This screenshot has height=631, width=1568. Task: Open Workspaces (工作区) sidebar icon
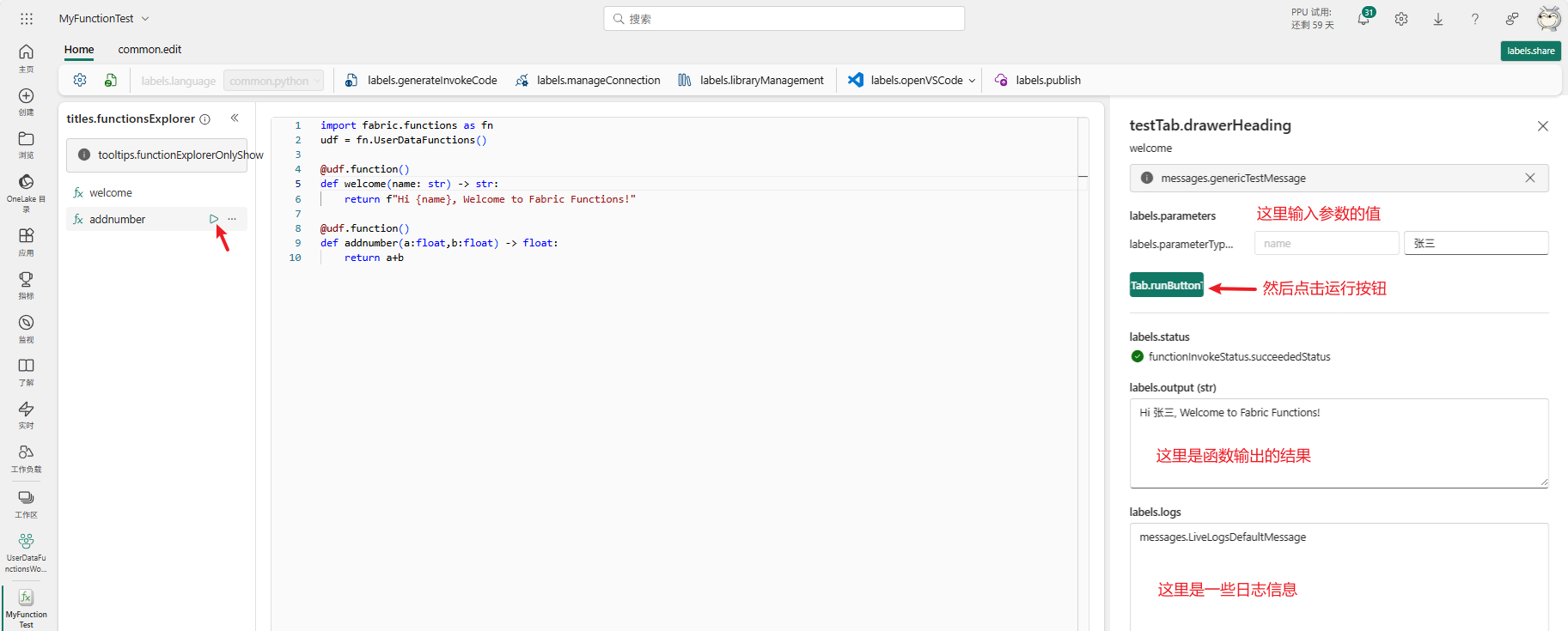click(27, 503)
